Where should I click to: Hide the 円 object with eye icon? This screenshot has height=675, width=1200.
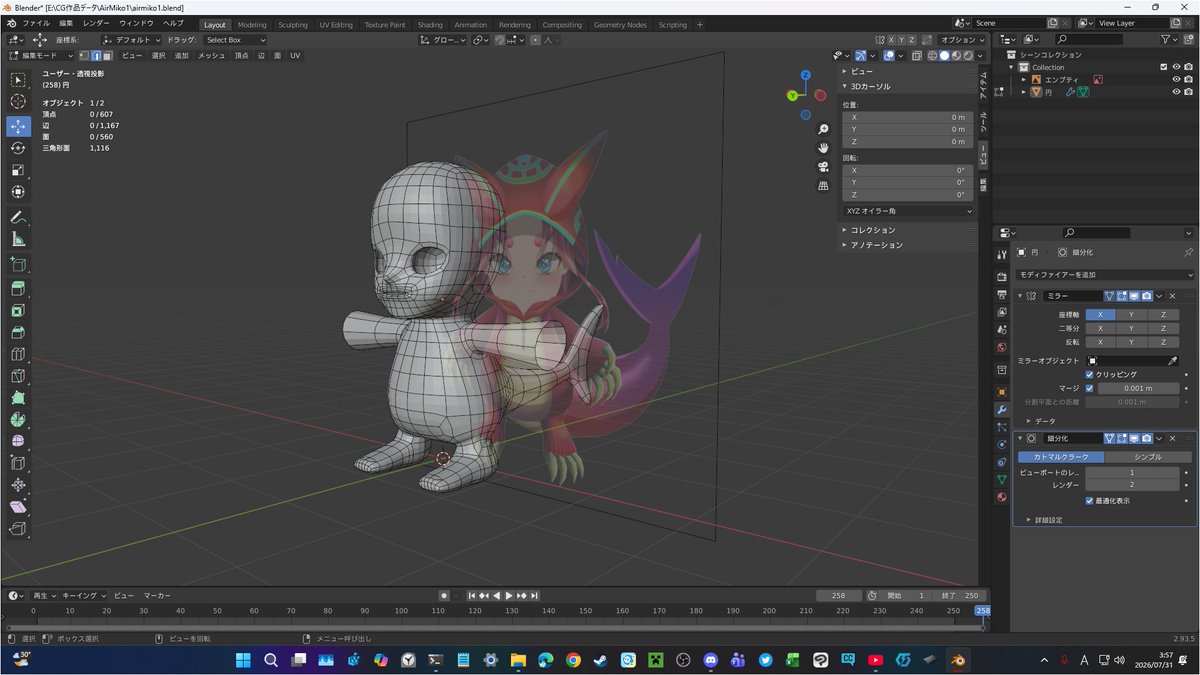[1175, 91]
